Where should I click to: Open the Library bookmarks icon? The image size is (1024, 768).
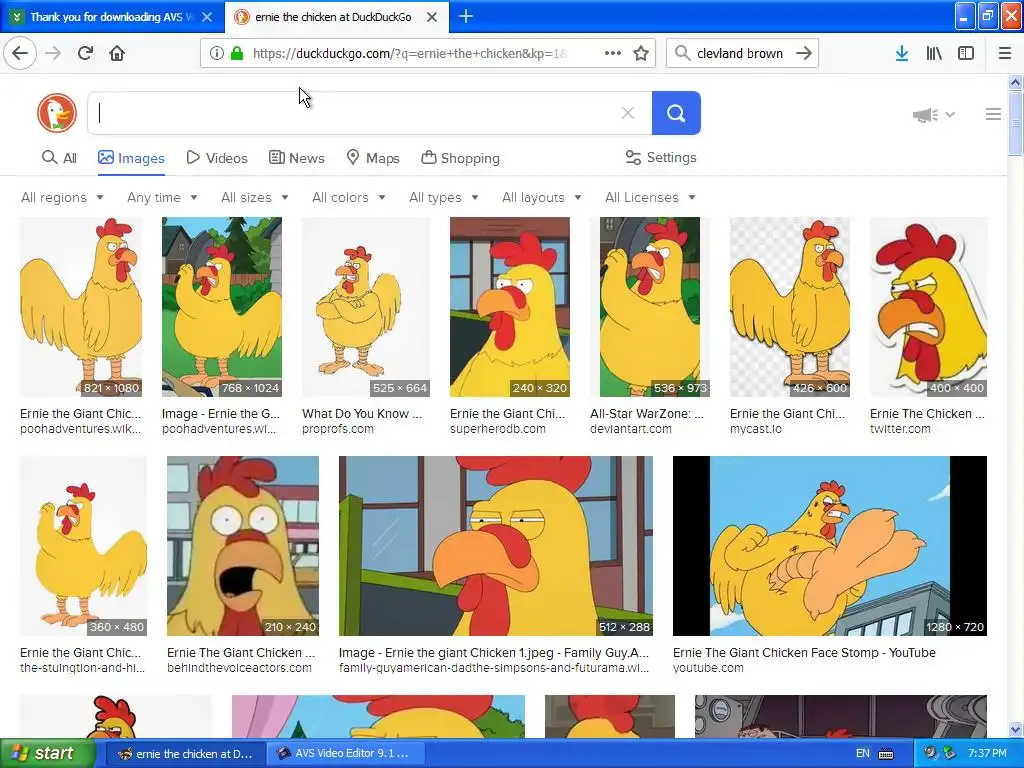(934, 53)
